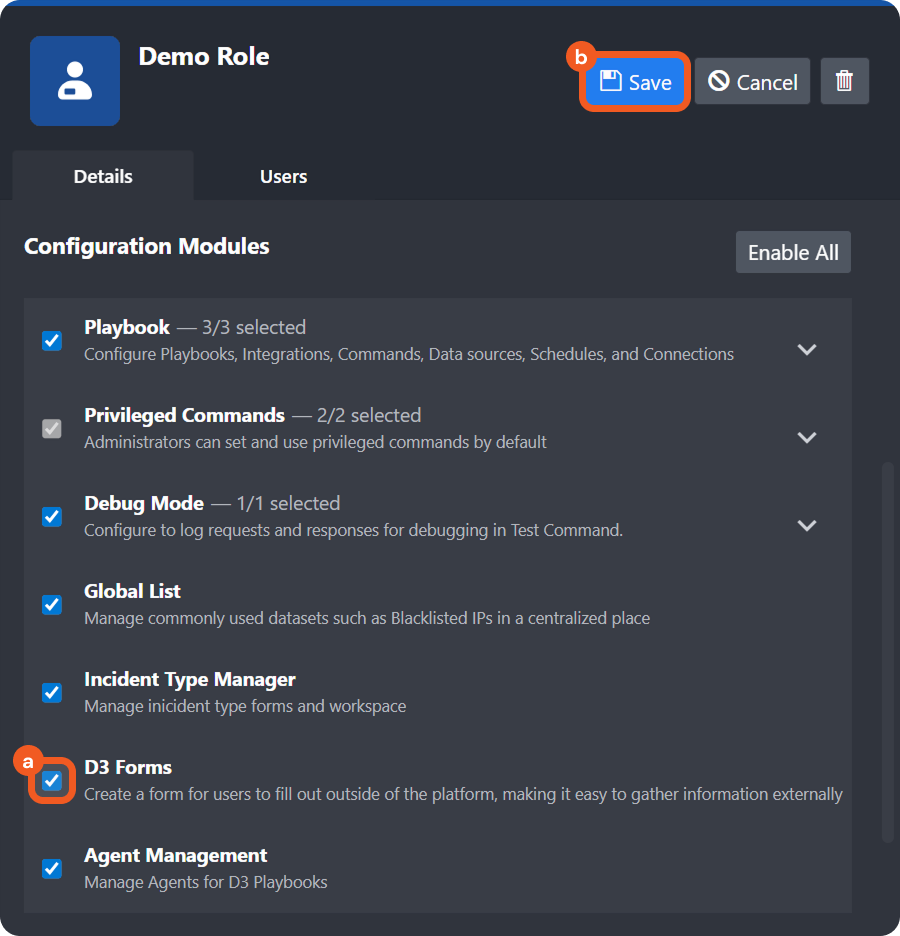
Task: Toggle the Incident Type Manager checkbox
Action: (52, 693)
